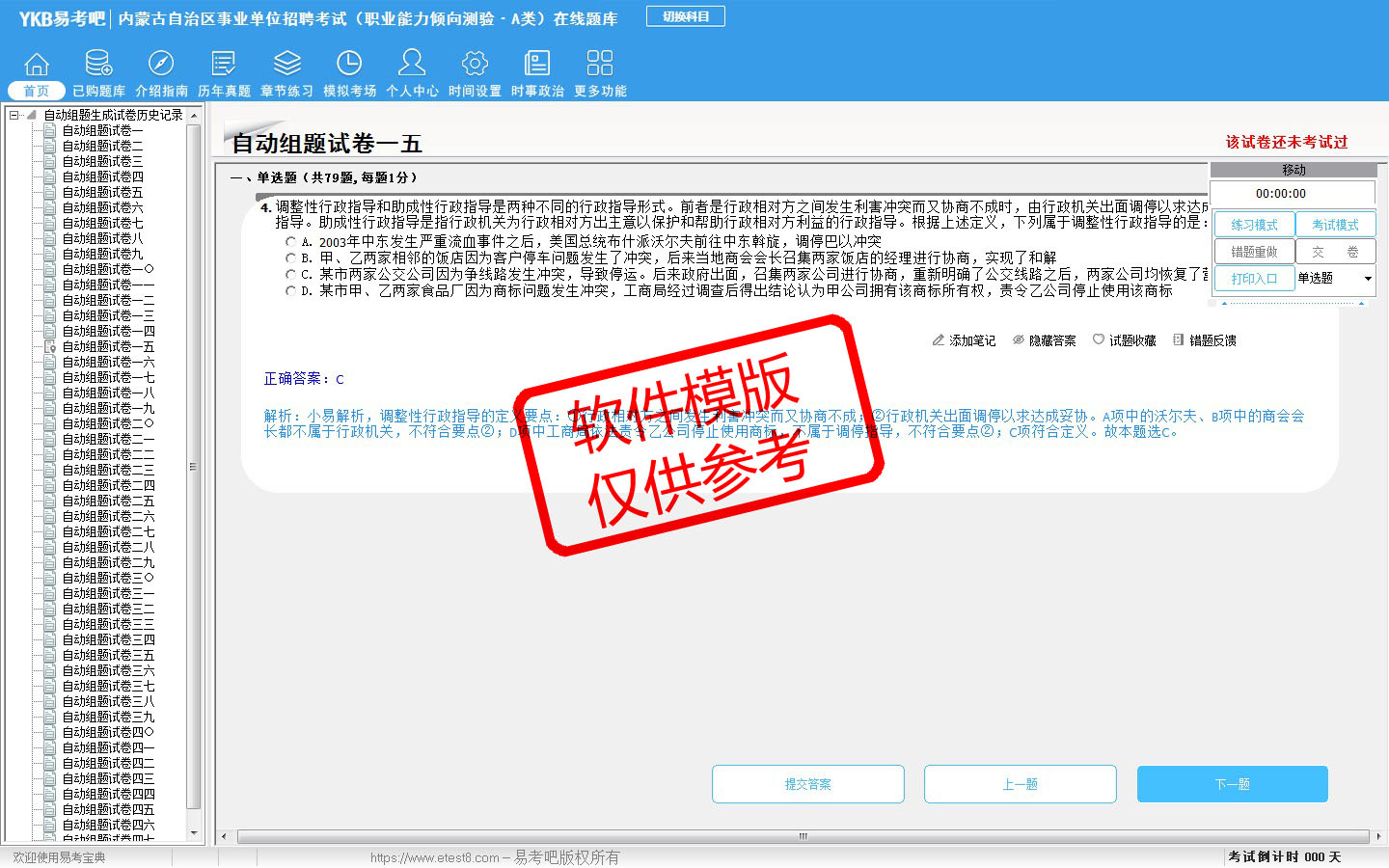Open the 已购题库 database icon

point(98,65)
